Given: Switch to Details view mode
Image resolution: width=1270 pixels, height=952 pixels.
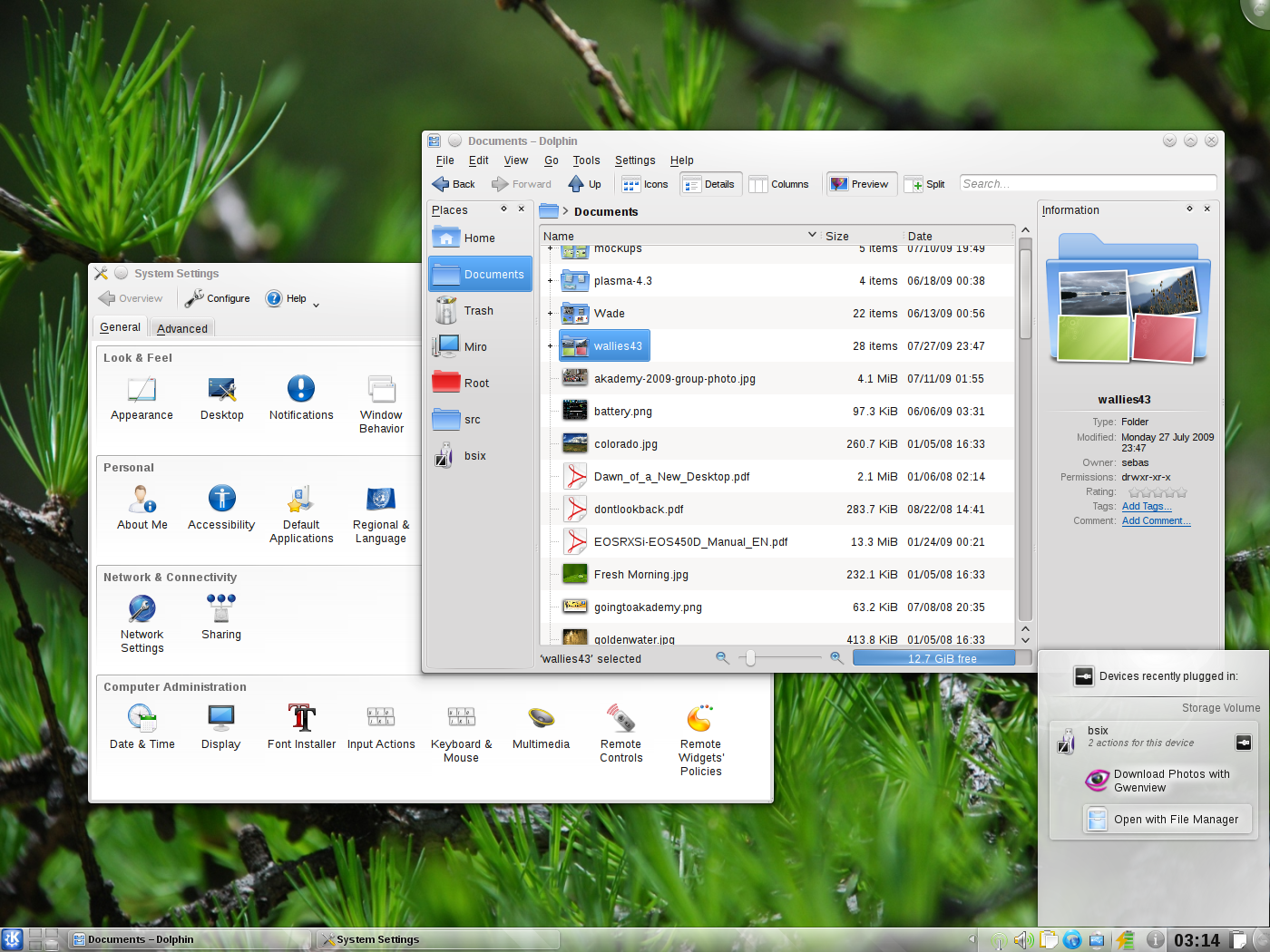Looking at the screenshot, I should tap(709, 184).
